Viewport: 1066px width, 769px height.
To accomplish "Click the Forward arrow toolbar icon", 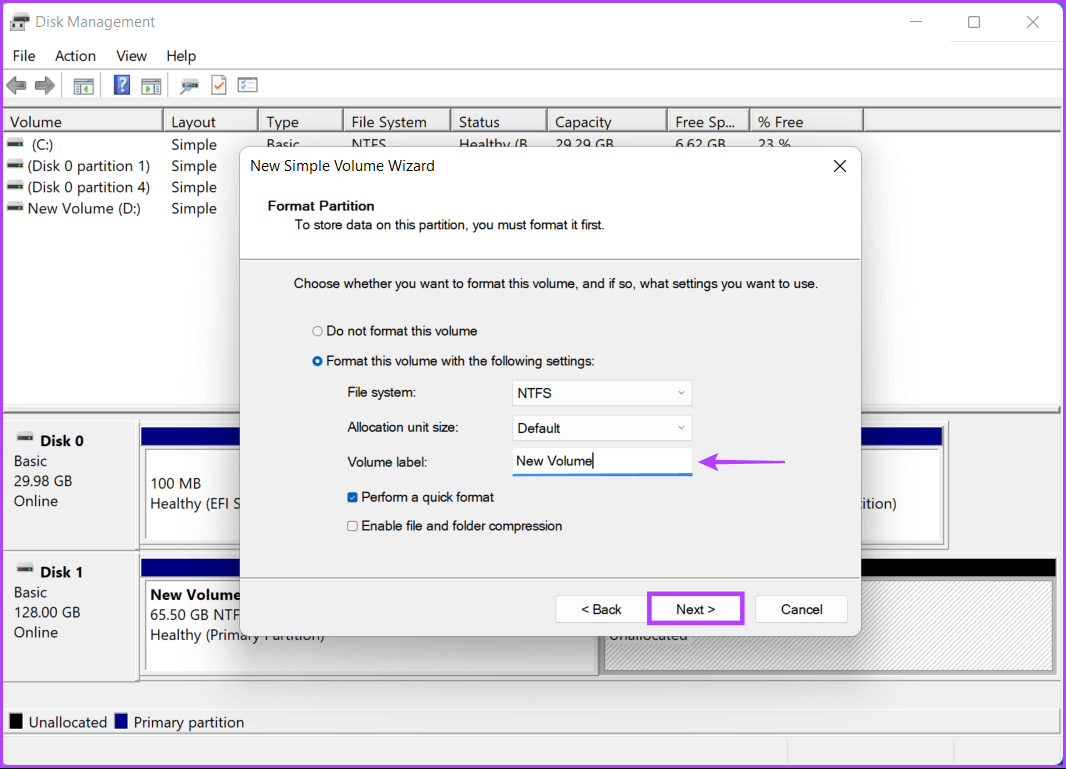I will click(x=45, y=86).
